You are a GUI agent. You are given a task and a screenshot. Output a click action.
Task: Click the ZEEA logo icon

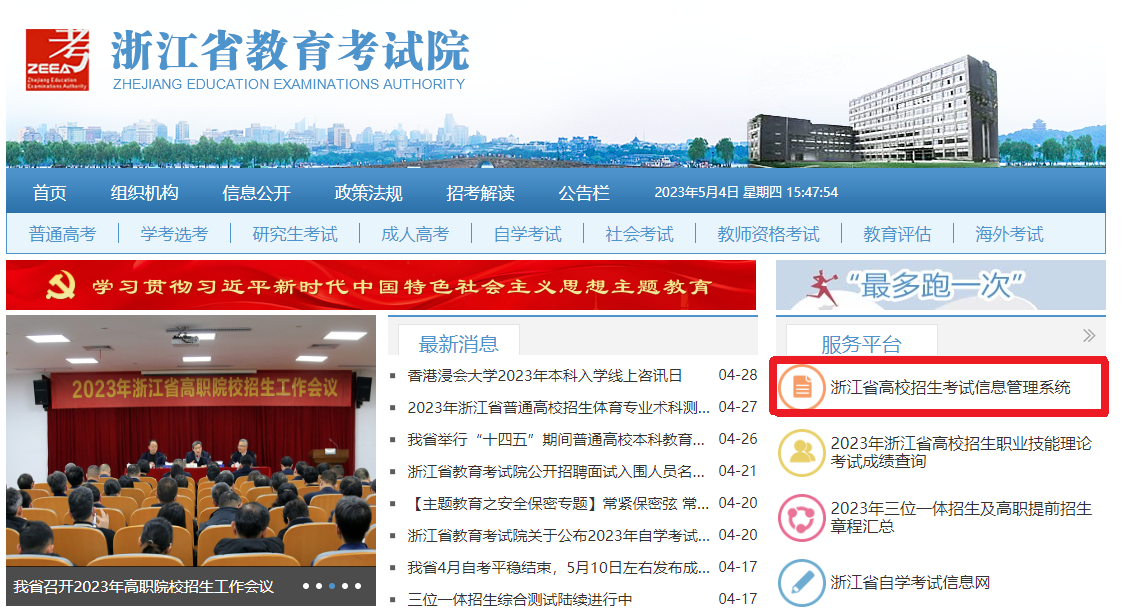[57, 59]
